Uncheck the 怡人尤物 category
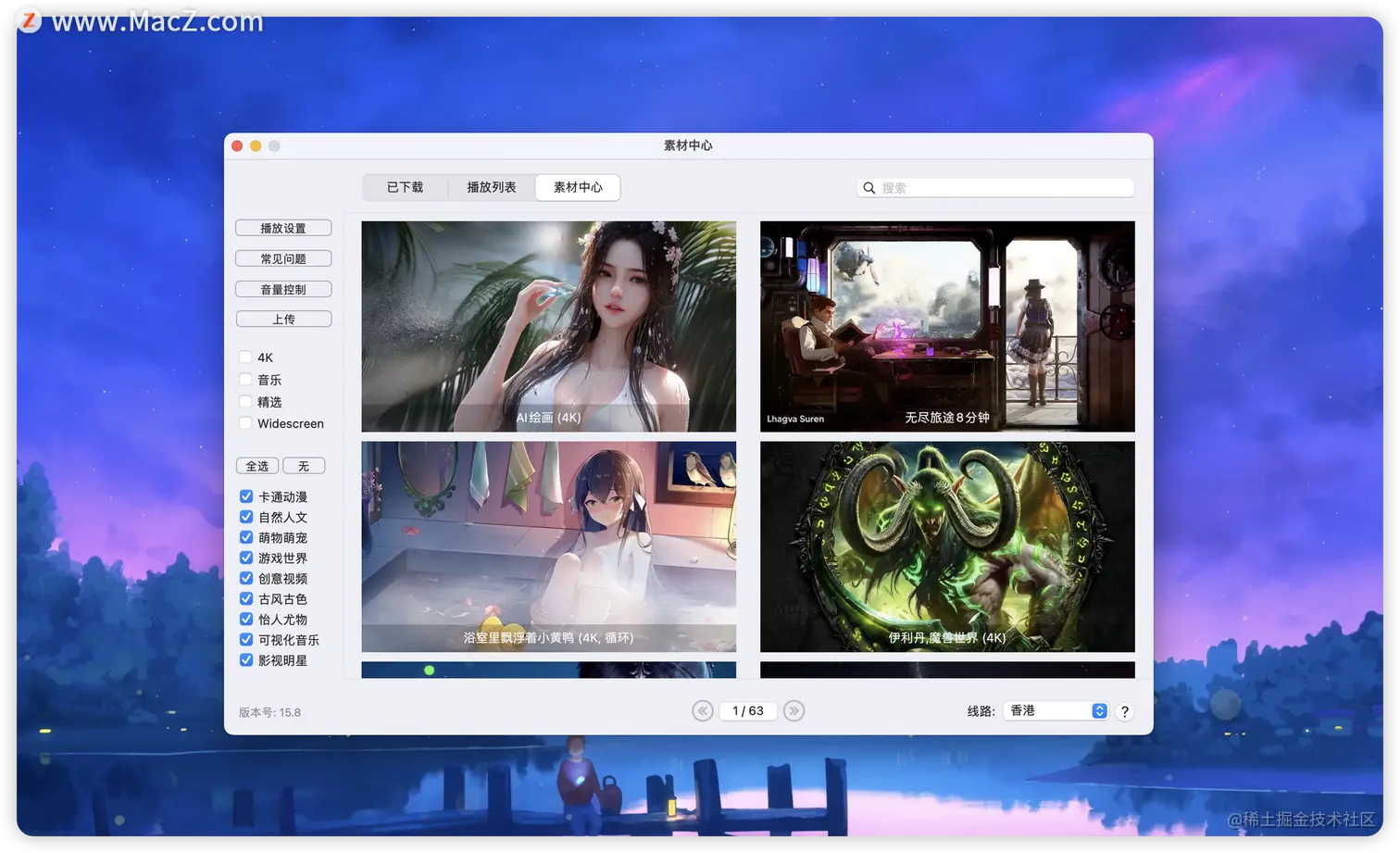 tap(246, 619)
